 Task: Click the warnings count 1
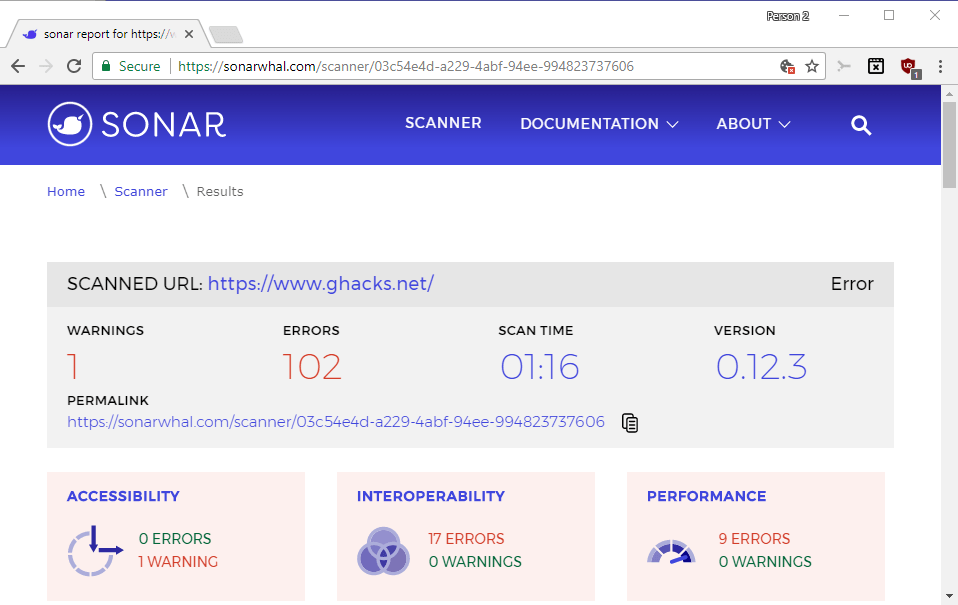[x=73, y=367]
